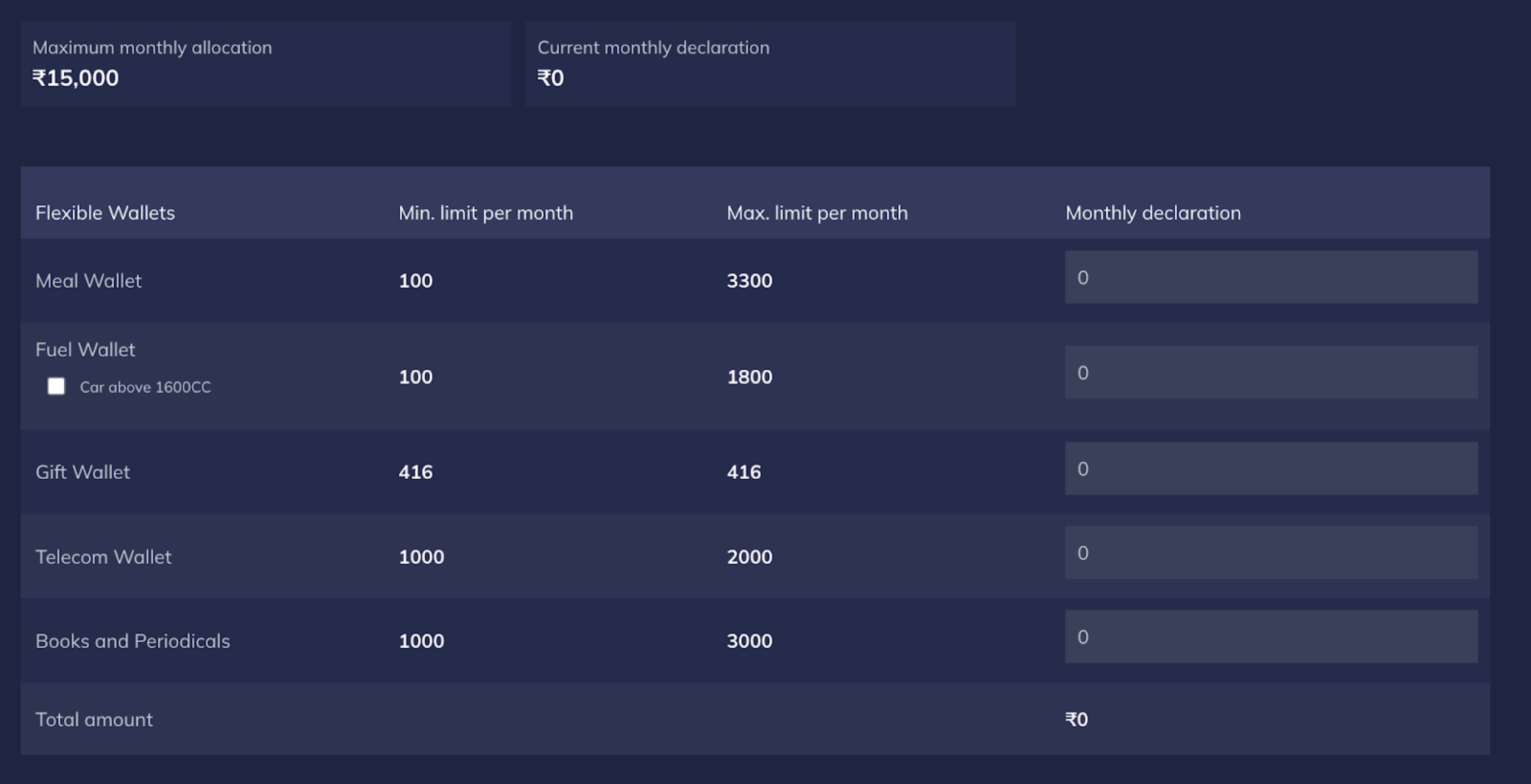
Task: Click the Fuel Wallet max limit 1800
Action: pos(750,377)
